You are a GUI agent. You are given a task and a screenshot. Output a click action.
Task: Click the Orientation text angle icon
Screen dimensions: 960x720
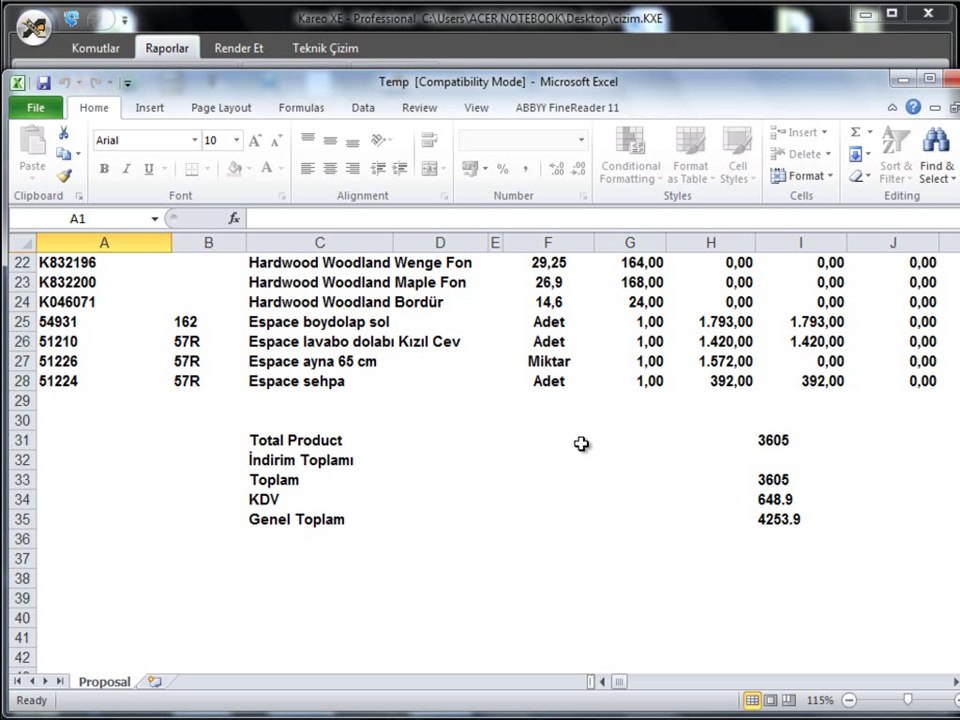378,140
